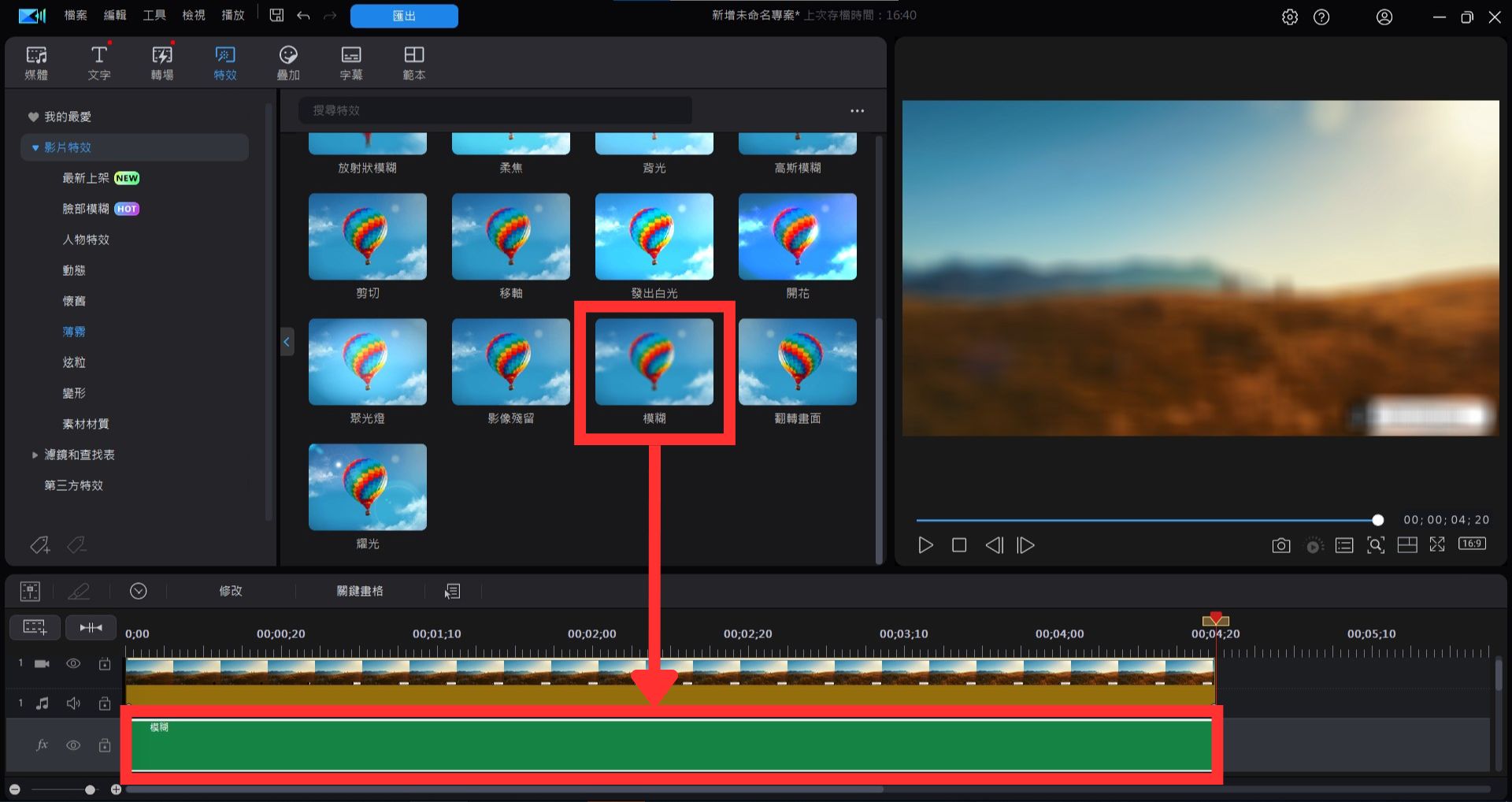Select the 人物特效 category
This screenshot has width=1512, height=802.
click(86, 239)
